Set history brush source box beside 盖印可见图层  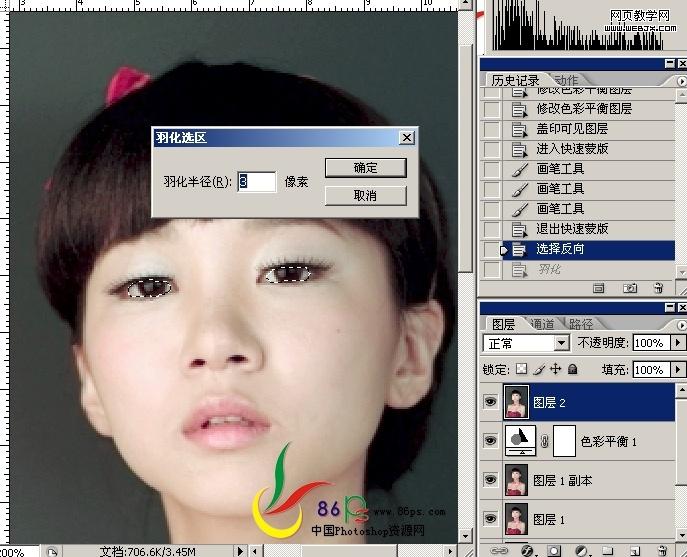click(491, 129)
